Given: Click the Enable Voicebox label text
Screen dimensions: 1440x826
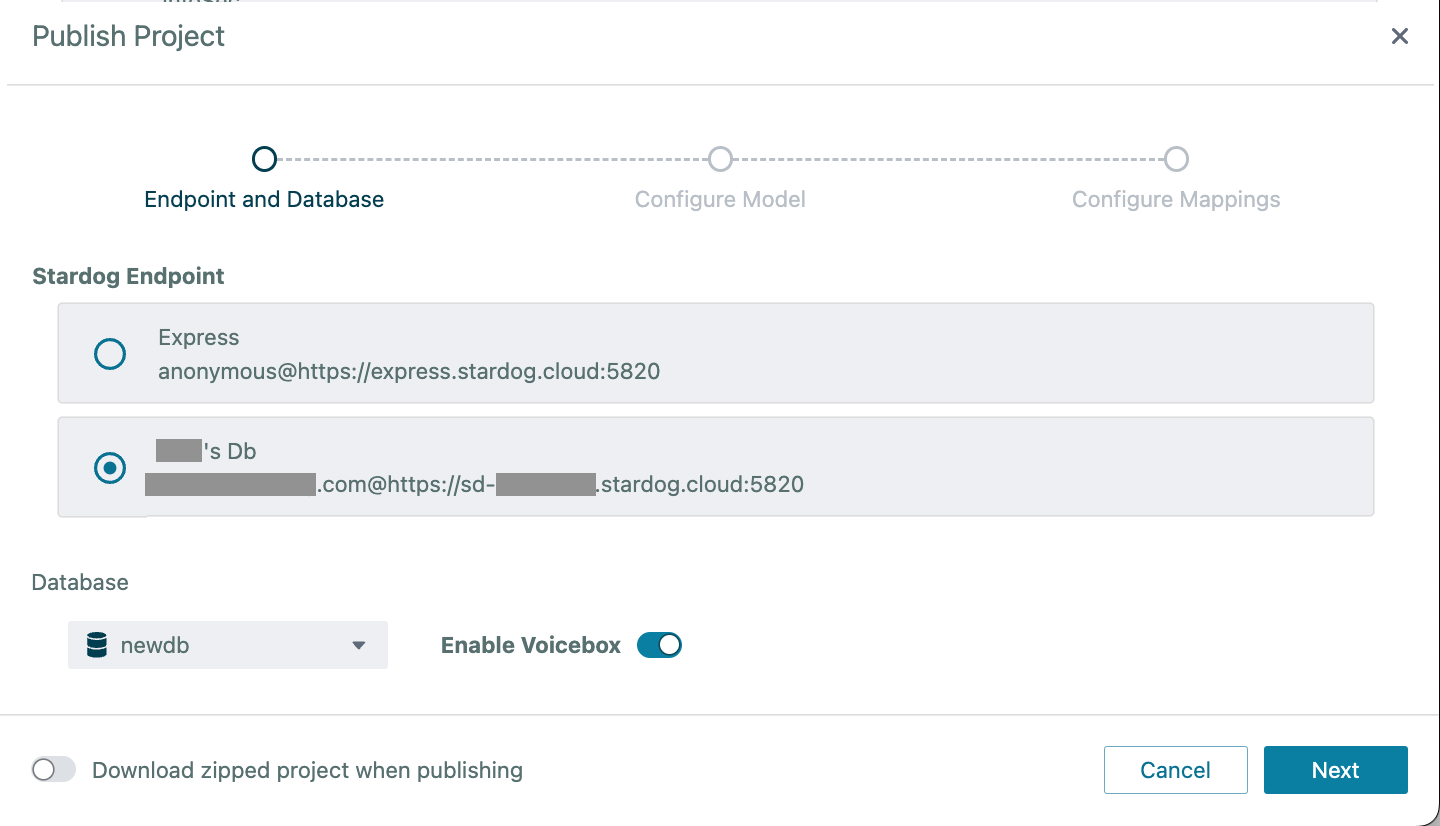Looking at the screenshot, I should pyautogui.click(x=531, y=645).
